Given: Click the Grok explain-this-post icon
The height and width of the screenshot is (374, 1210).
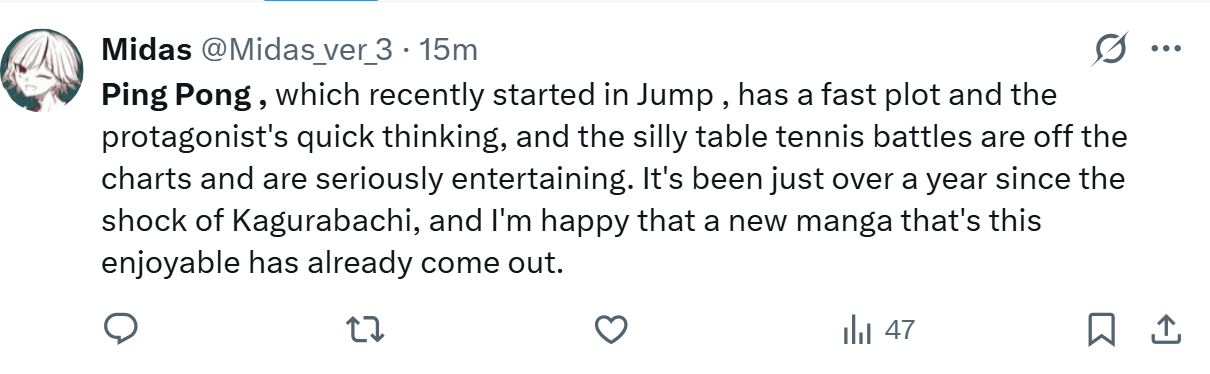Looking at the screenshot, I should tap(1111, 49).
